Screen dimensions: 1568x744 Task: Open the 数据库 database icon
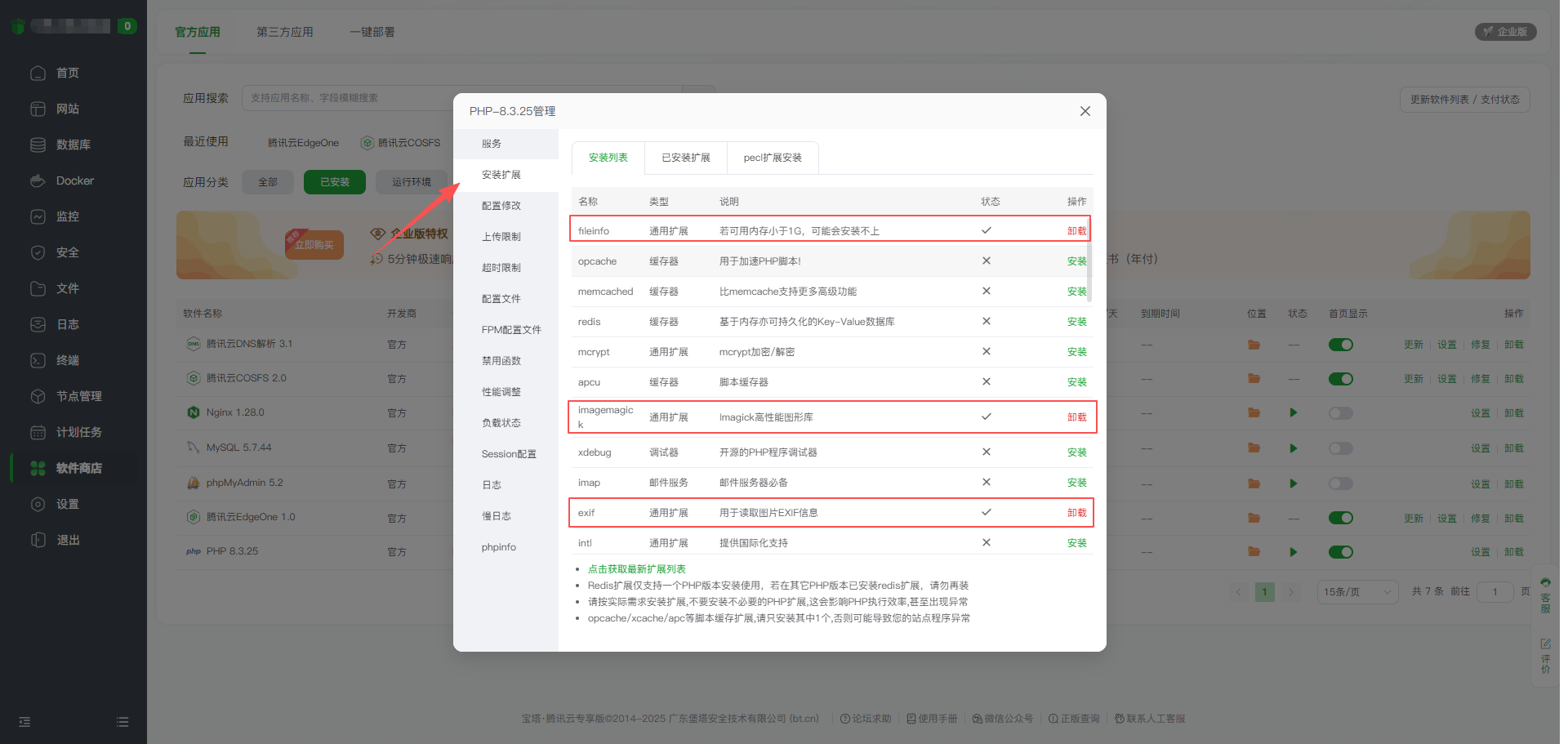tap(38, 145)
